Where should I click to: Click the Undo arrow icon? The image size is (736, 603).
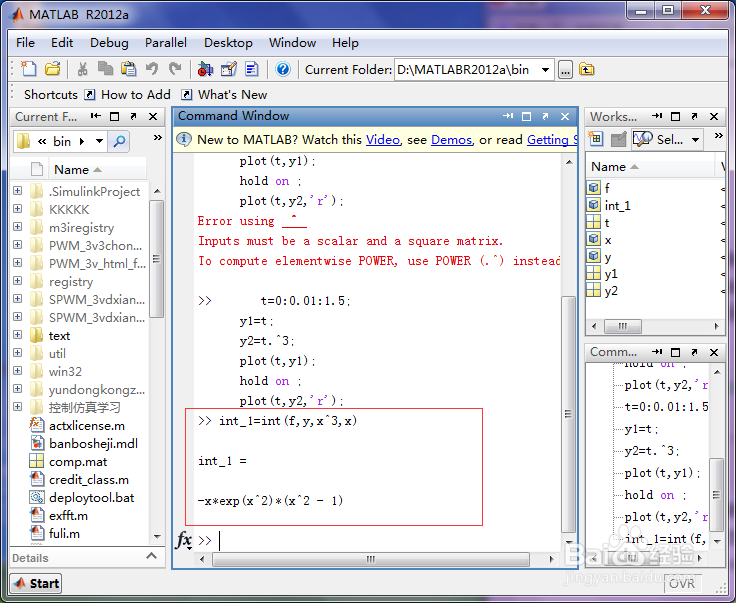[152, 69]
